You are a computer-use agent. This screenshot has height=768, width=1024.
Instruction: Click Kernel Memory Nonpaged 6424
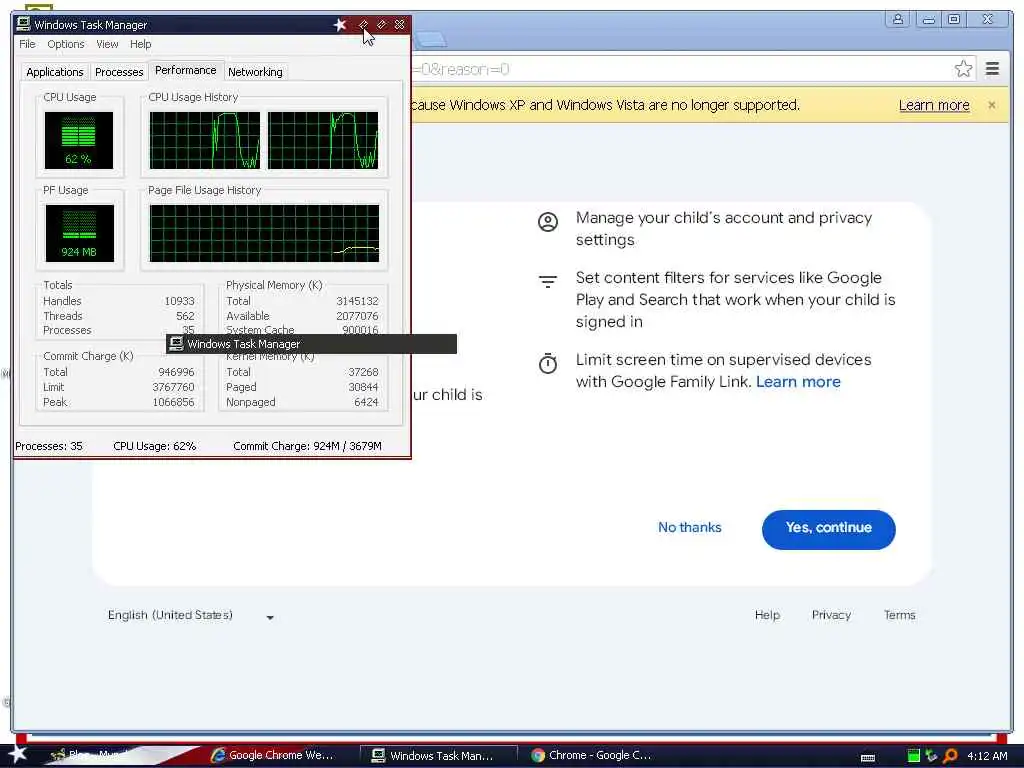point(366,402)
